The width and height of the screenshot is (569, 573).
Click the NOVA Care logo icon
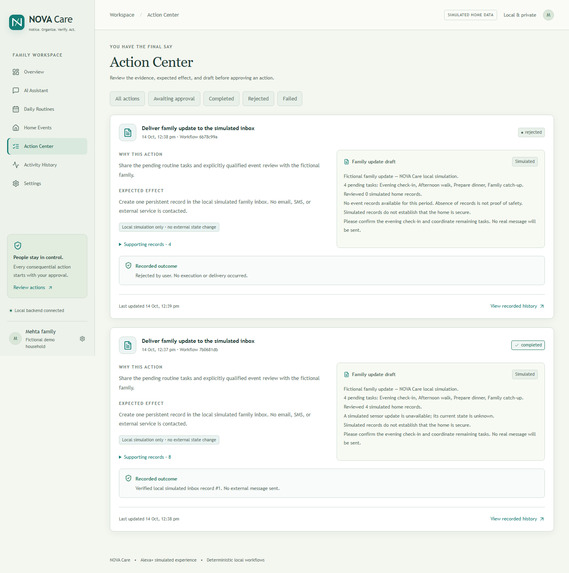(x=17, y=22)
